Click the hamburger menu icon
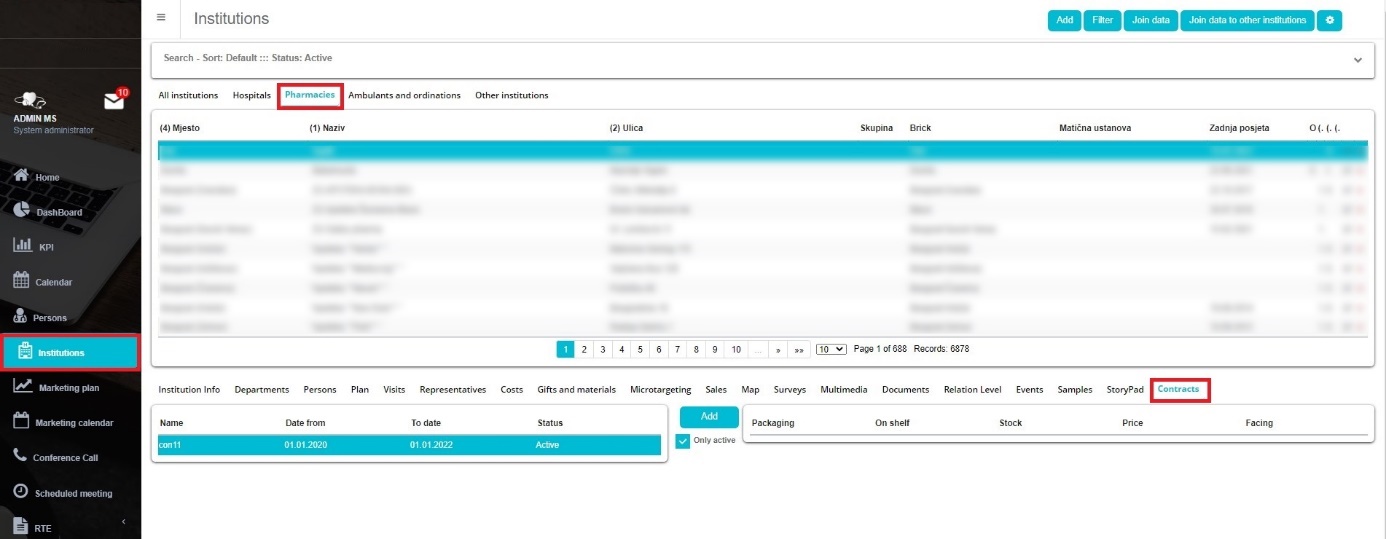Viewport: 1386px width, 539px height. point(161,18)
